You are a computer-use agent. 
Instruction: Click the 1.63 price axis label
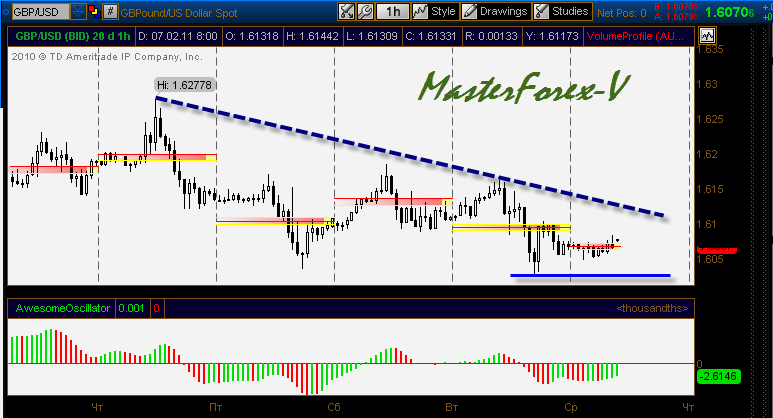(x=707, y=84)
